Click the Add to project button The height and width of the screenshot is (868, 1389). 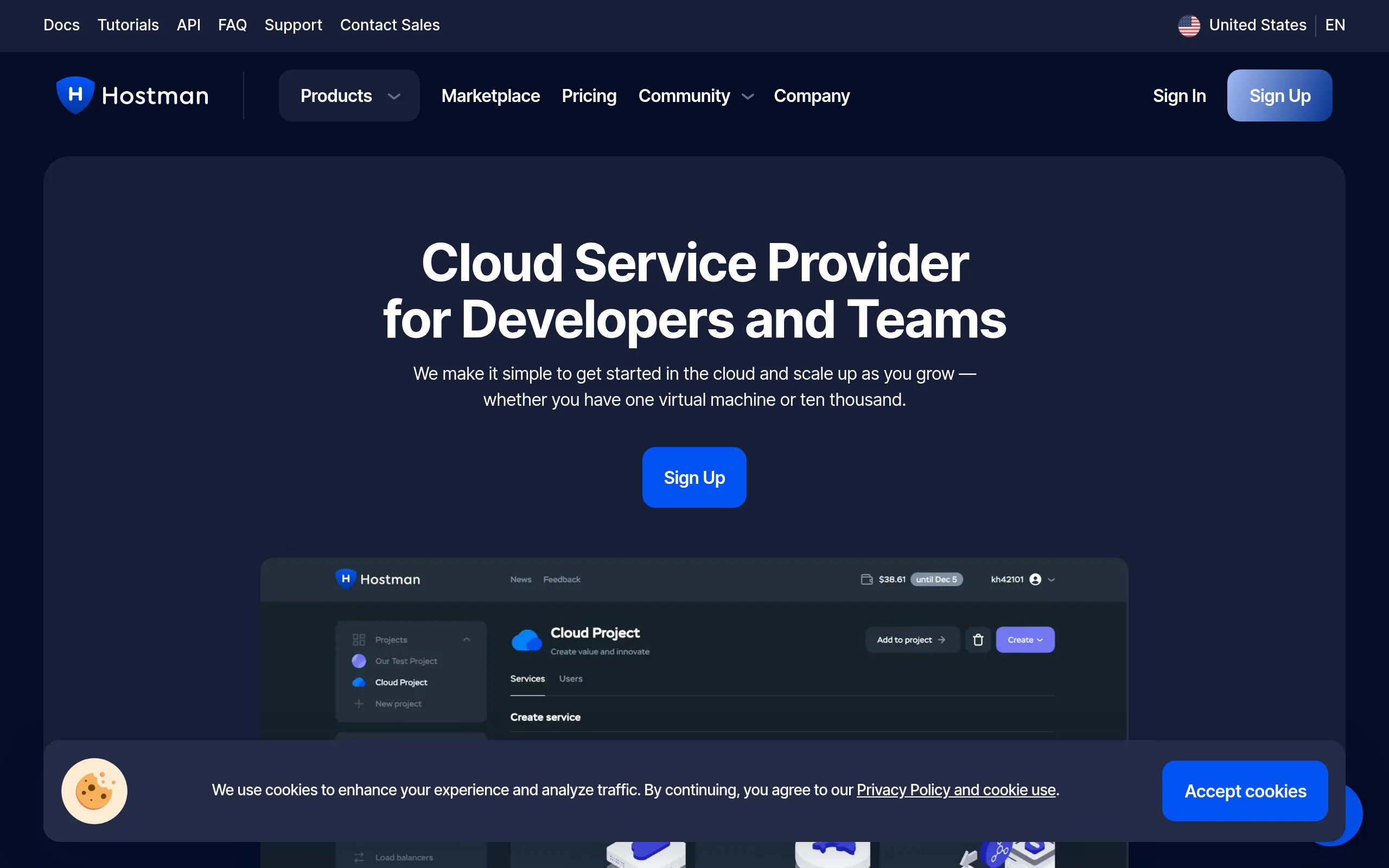pyautogui.click(x=912, y=640)
